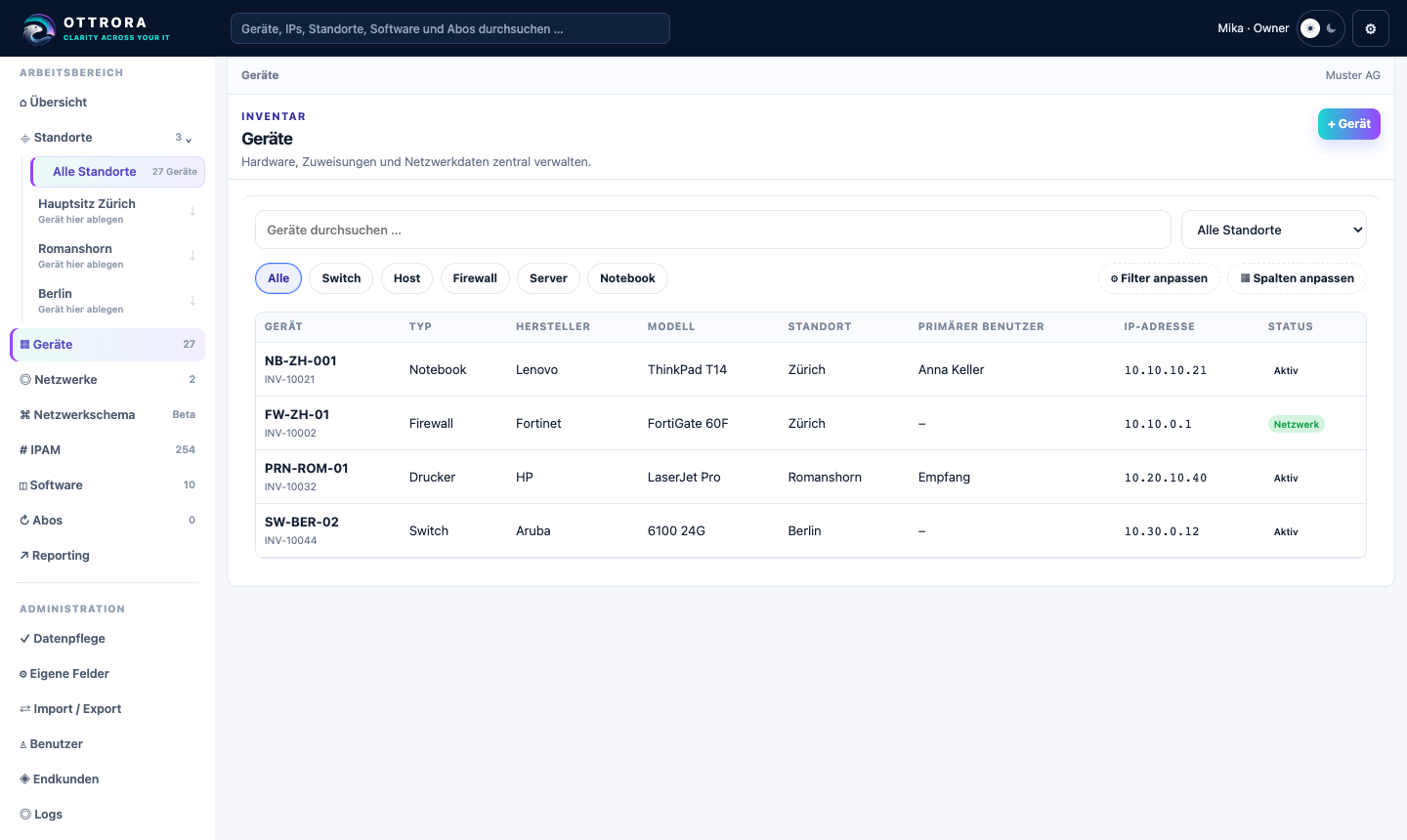Filter devices by Server chip

[x=548, y=278]
